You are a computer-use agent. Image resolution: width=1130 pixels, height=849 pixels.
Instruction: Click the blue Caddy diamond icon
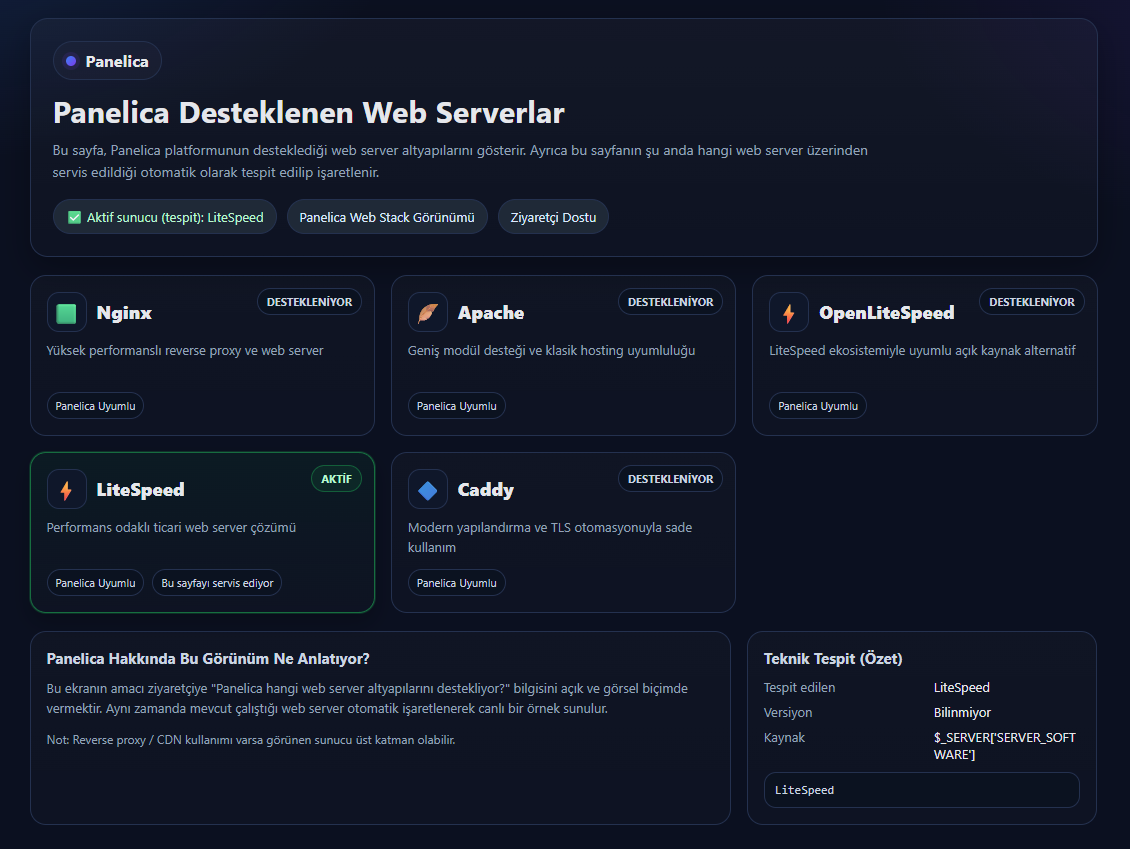coord(428,490)
